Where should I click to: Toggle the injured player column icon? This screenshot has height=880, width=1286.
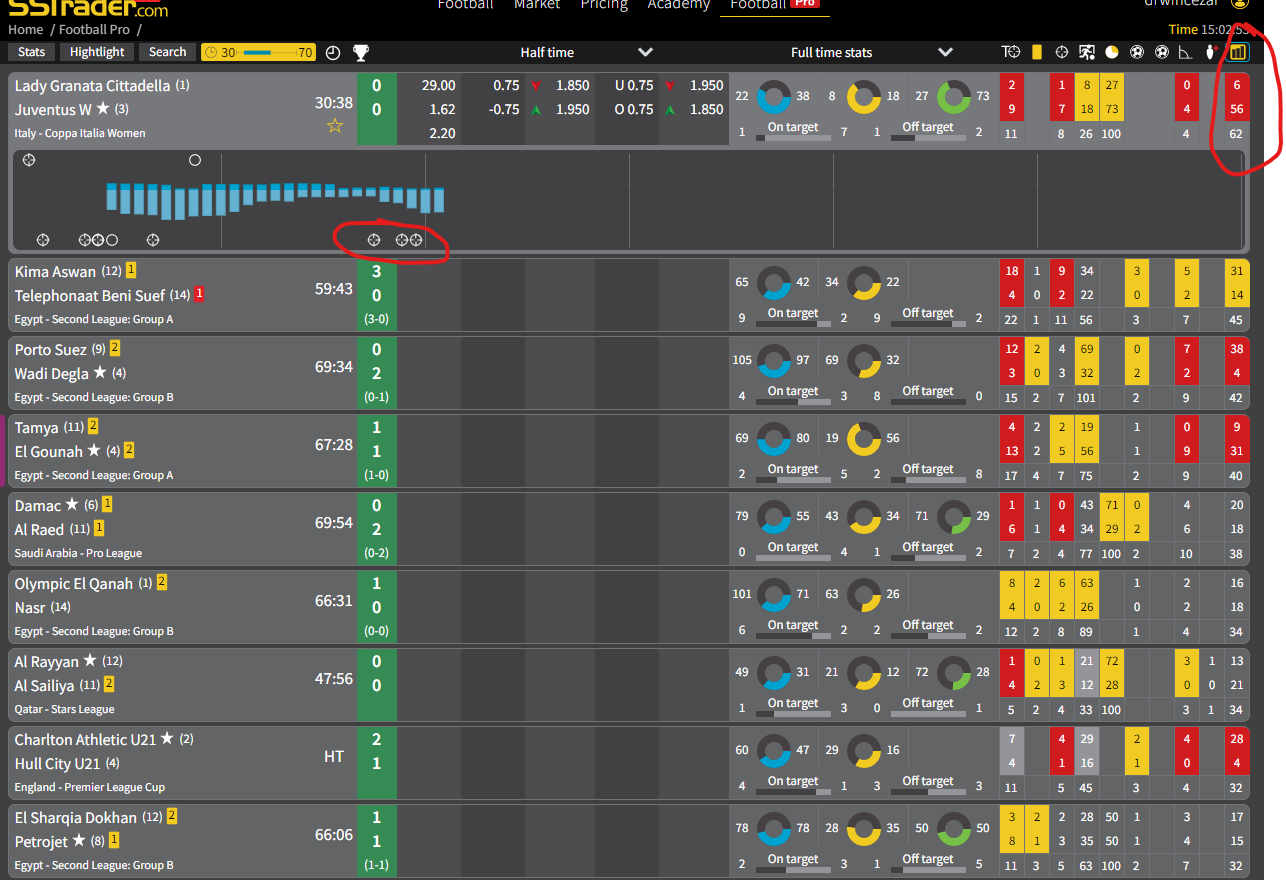pyautogui.click(x=1211, y=52)
